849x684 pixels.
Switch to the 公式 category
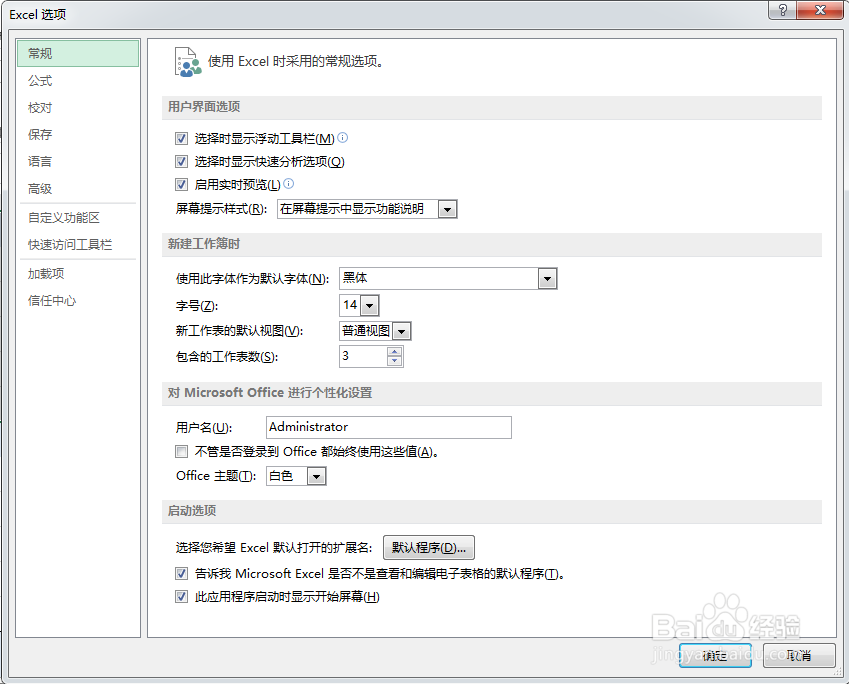pyautogui.click(x=78, y=81)
